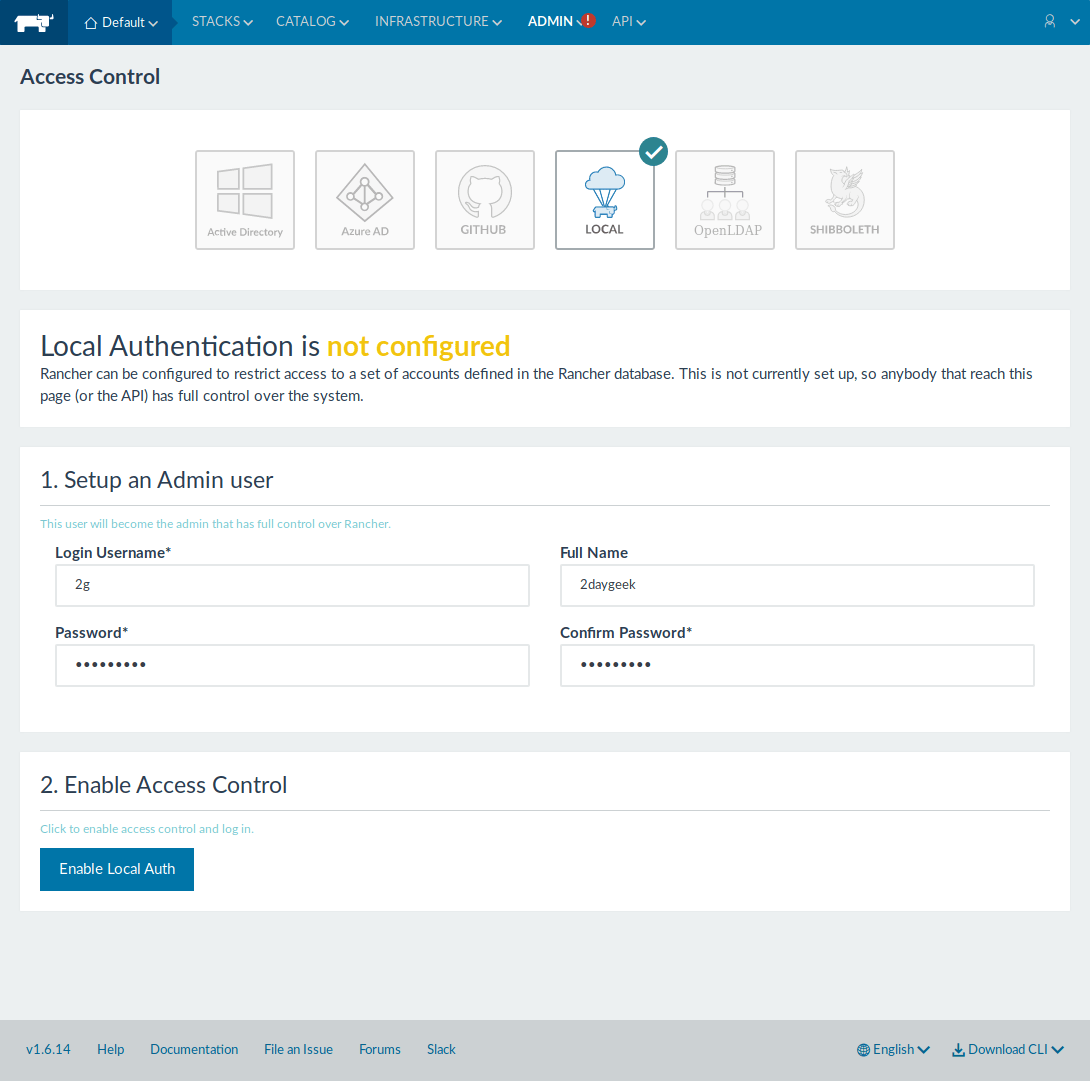Open the Documentation link in footer
Viewport: 1090px width, 1081px height.
(194, 1049)
